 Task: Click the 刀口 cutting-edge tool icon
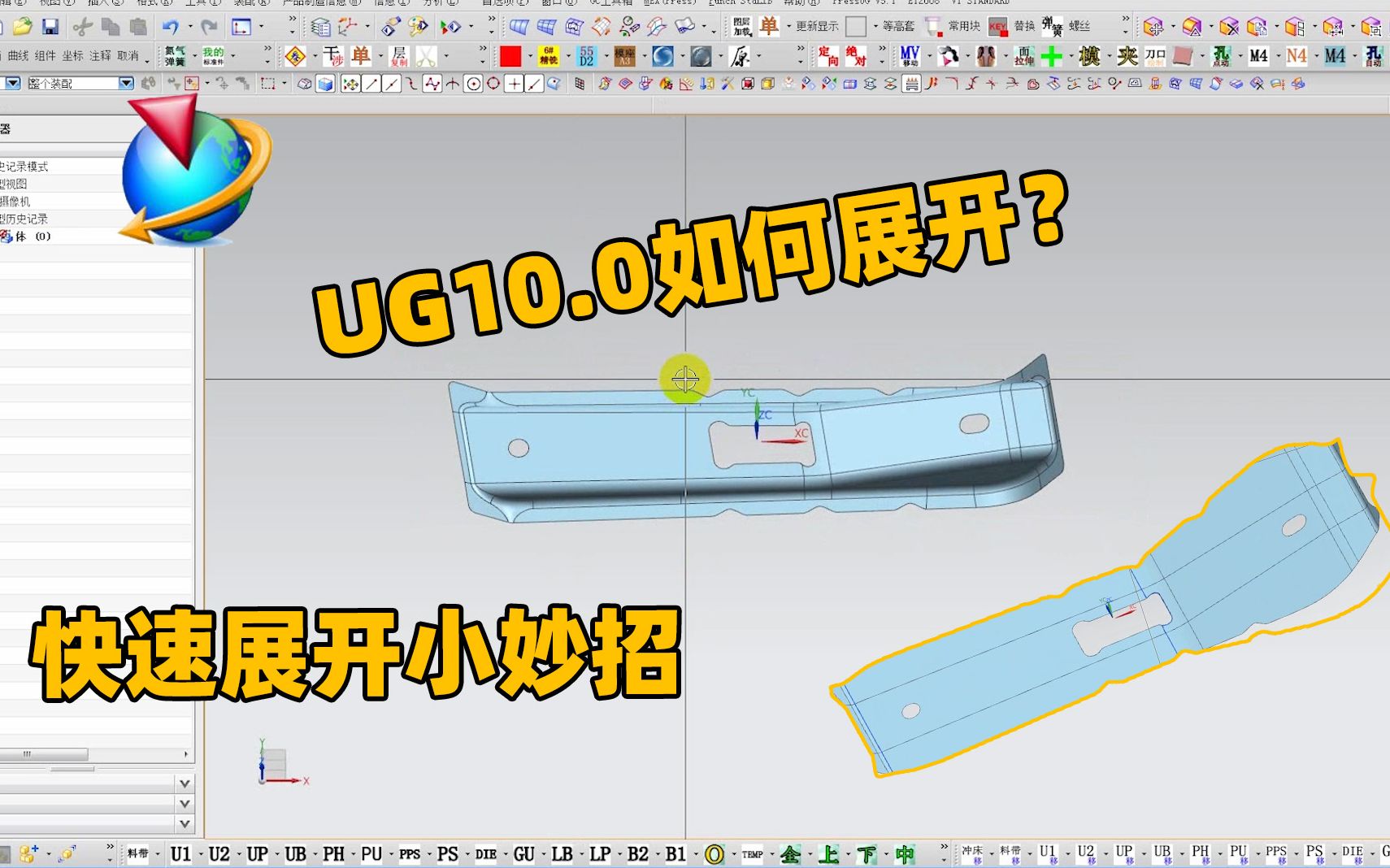coord(1154,57)
